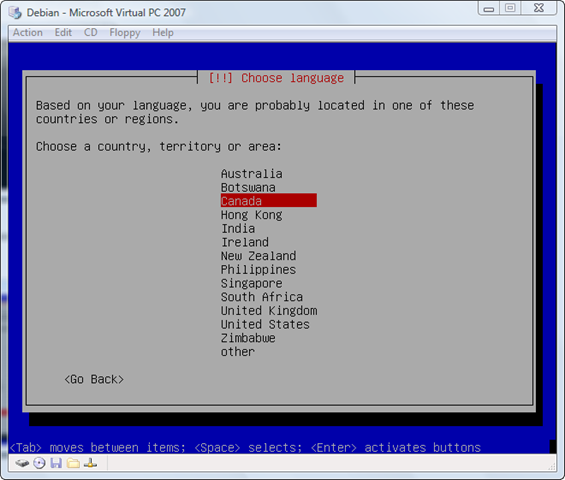
Task: Choose United Kingdom in the list
Action: (x=269, y=311)
